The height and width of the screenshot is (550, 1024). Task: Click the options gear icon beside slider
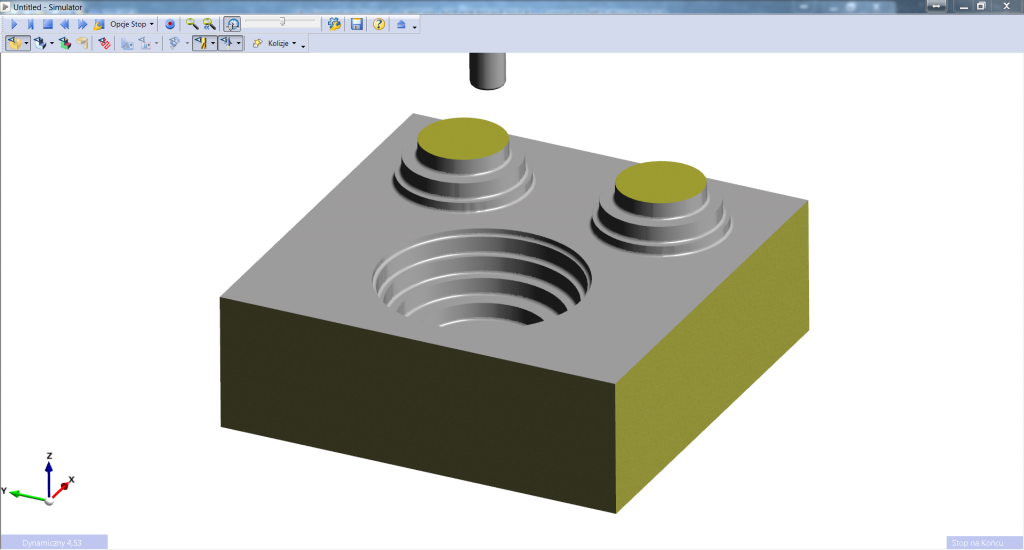[x=334, y=23]
